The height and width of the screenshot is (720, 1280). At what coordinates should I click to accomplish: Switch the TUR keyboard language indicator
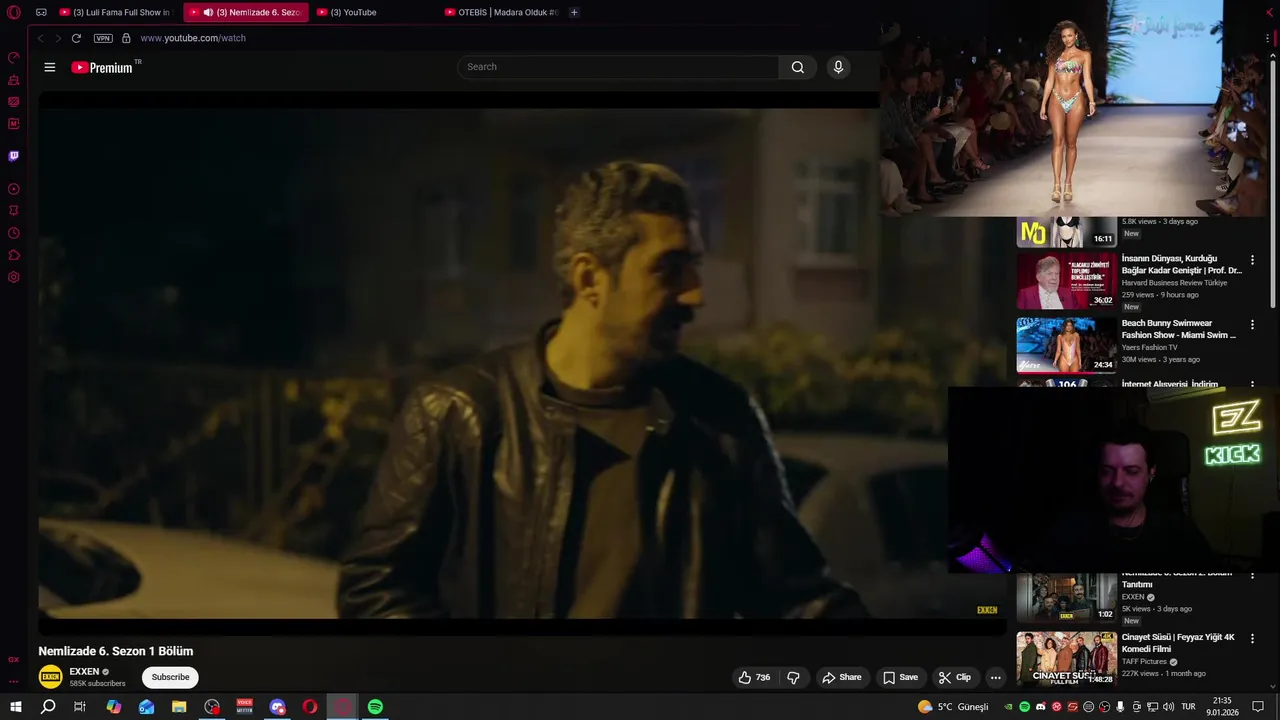[1188, 707]
